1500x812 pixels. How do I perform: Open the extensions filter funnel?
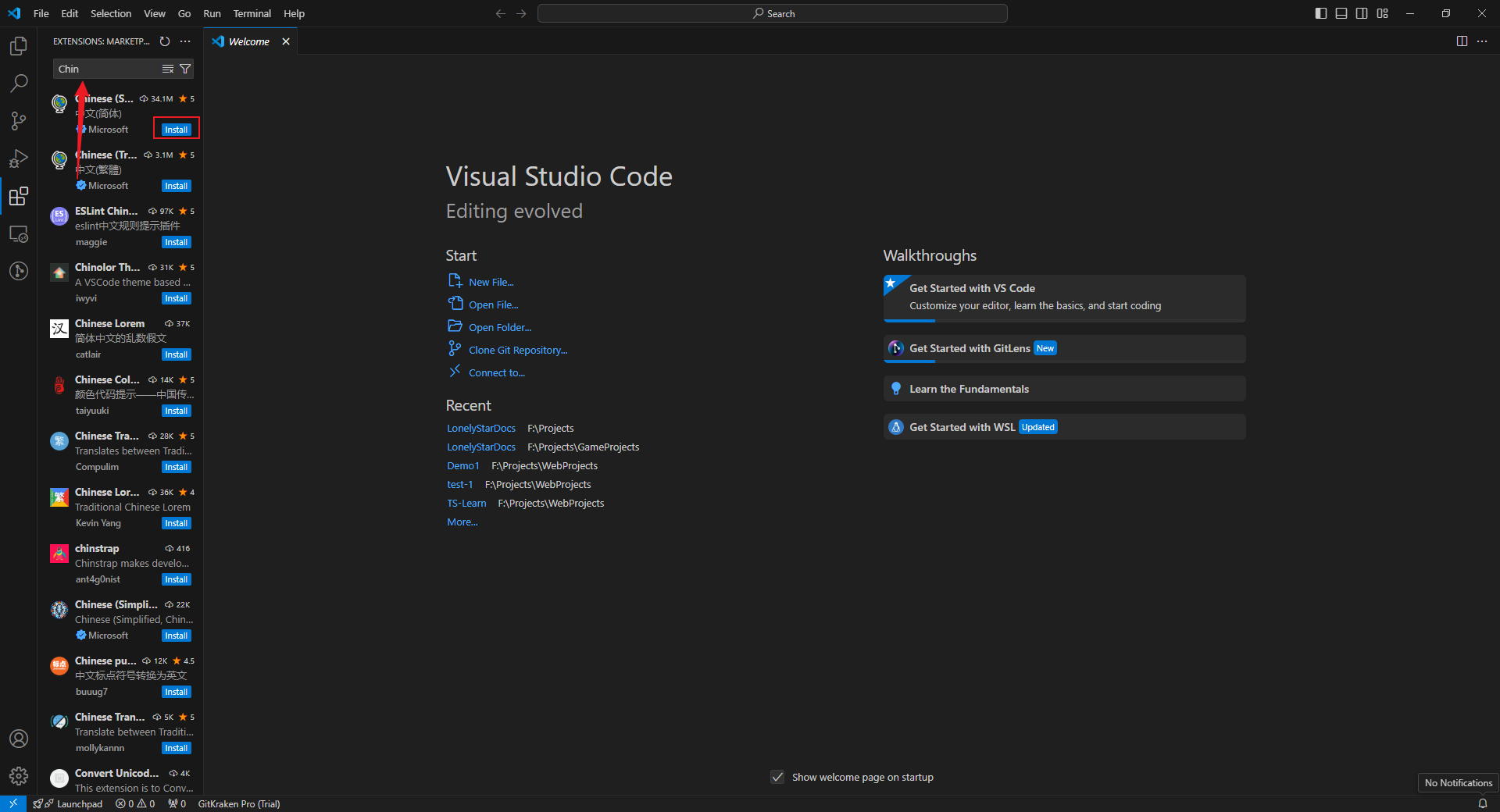tap(185, 69)
